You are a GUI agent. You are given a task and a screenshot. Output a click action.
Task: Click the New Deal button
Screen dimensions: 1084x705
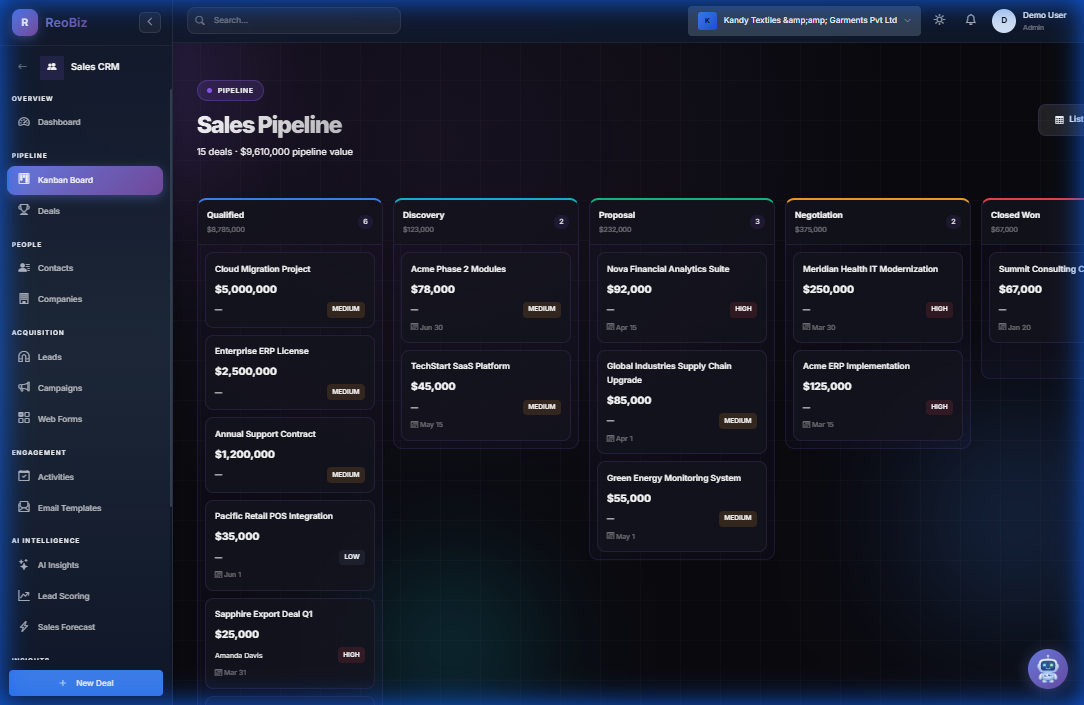(85, 682)
